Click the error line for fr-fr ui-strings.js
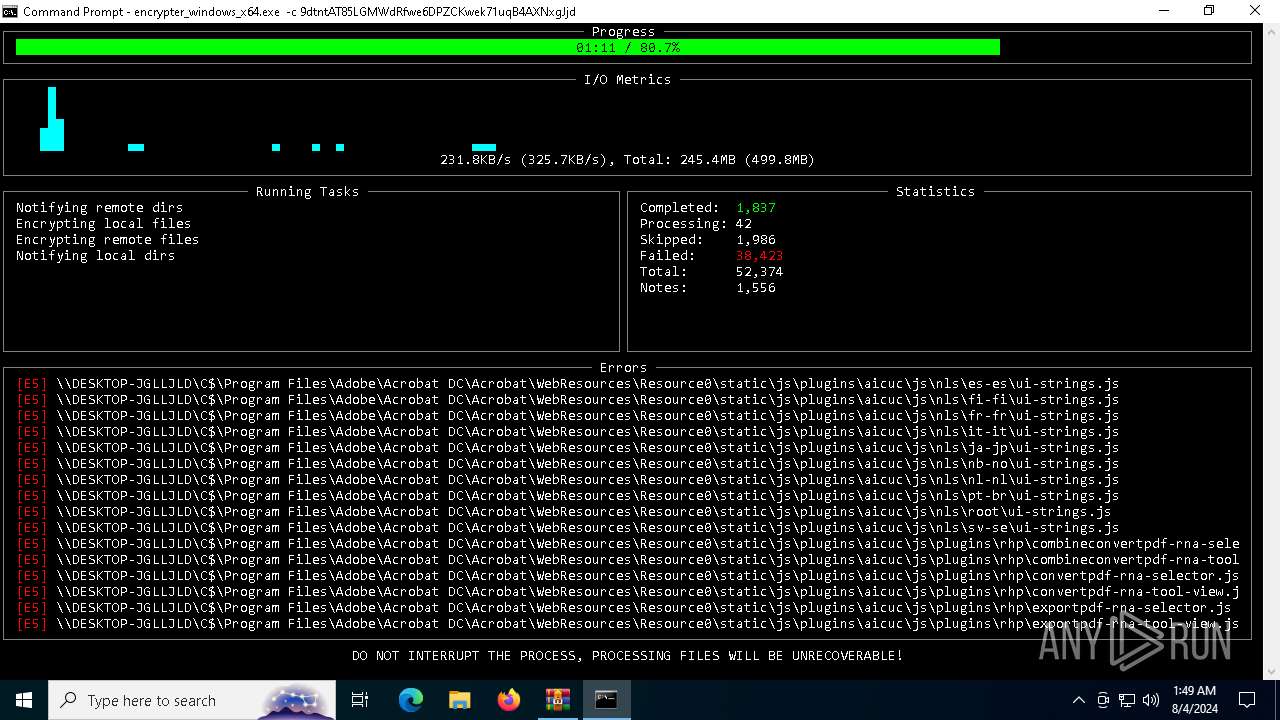Screen dimensions: 1280x720 tap(568, 415)
